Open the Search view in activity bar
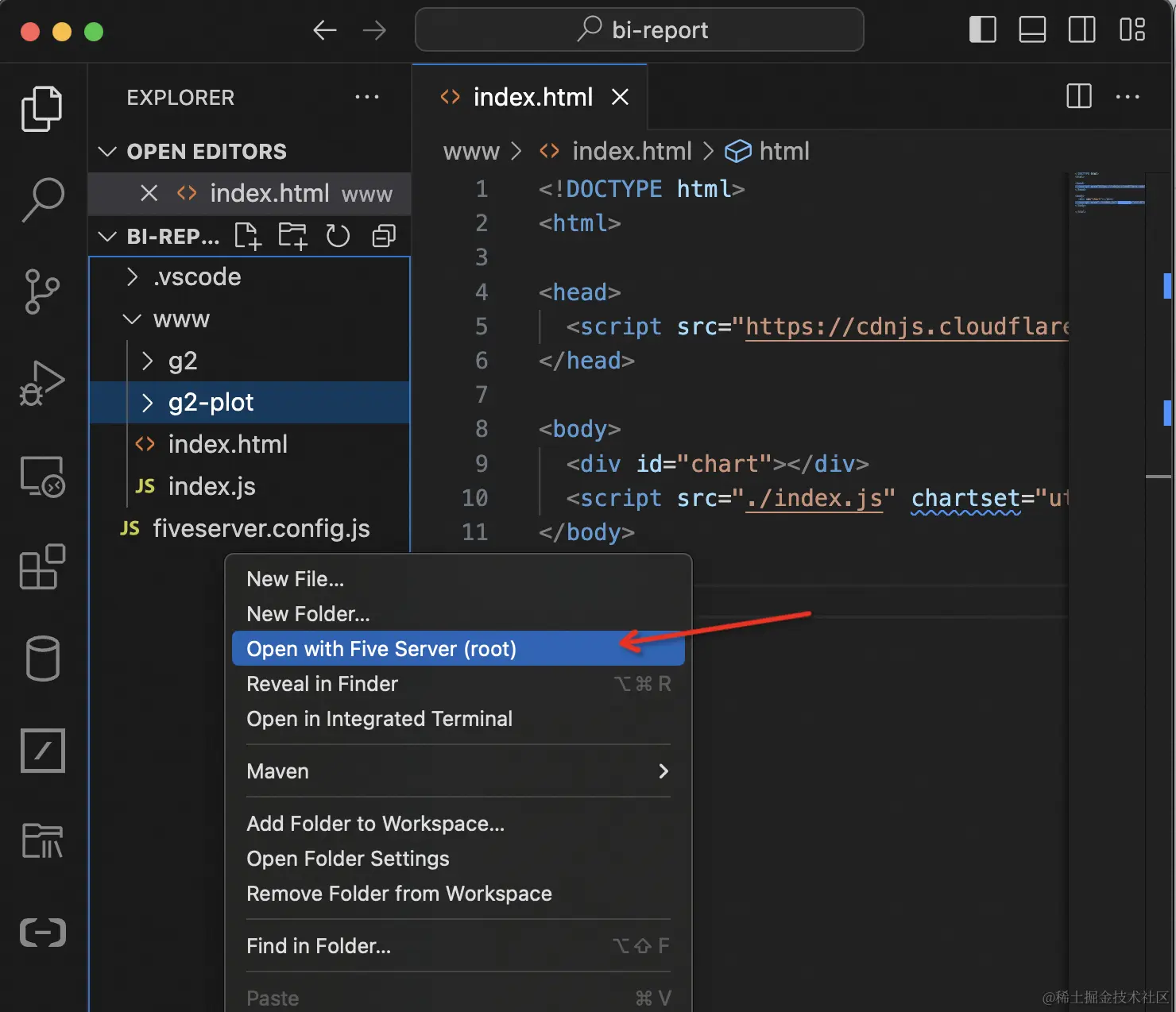The image size is (1176, 1012). tap(42, 199)
